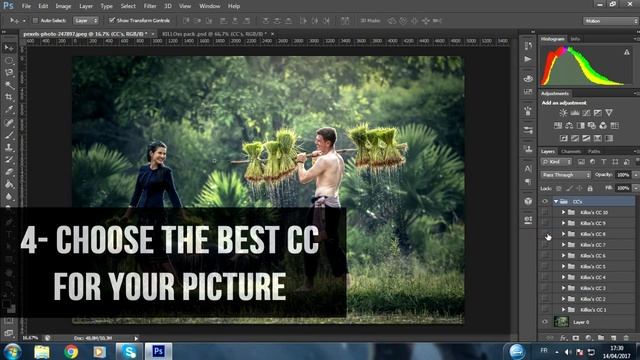
Task: Collapse the CC's group
Action: [x=556, y=202]
